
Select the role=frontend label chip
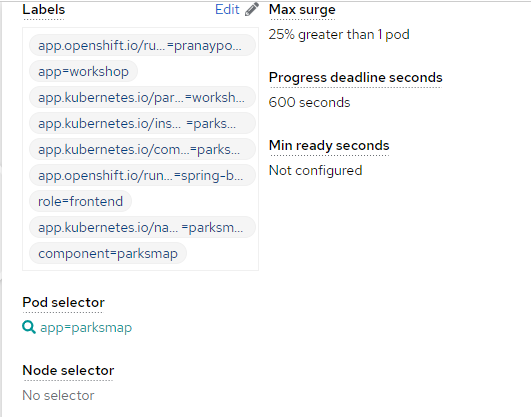pyautogui.click(x=80, y=202)
